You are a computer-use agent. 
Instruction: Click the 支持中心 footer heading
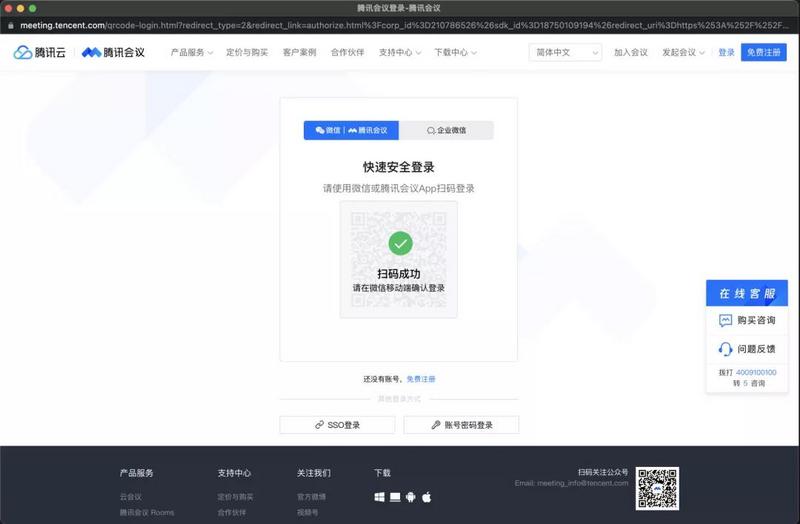tap(234, 473)
